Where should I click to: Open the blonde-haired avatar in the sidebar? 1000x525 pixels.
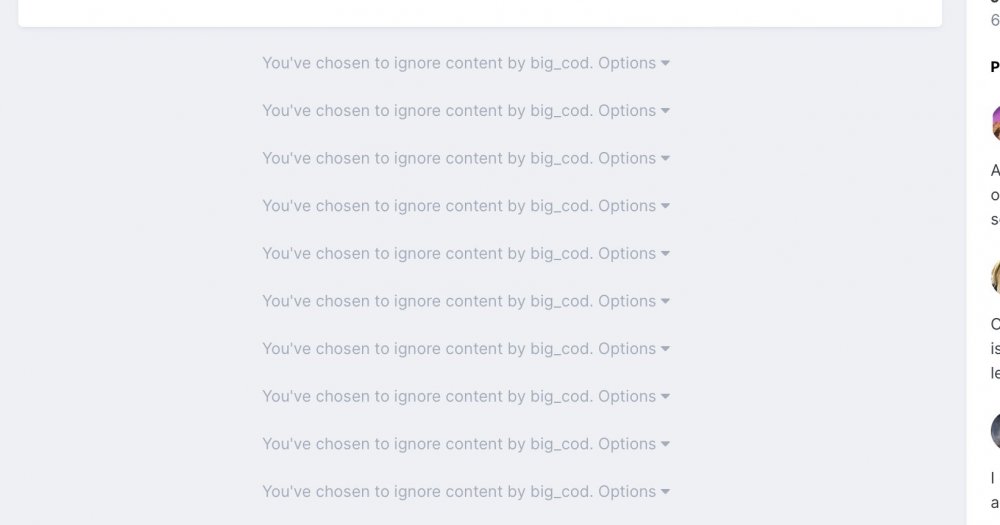click(x=996, y=277)
